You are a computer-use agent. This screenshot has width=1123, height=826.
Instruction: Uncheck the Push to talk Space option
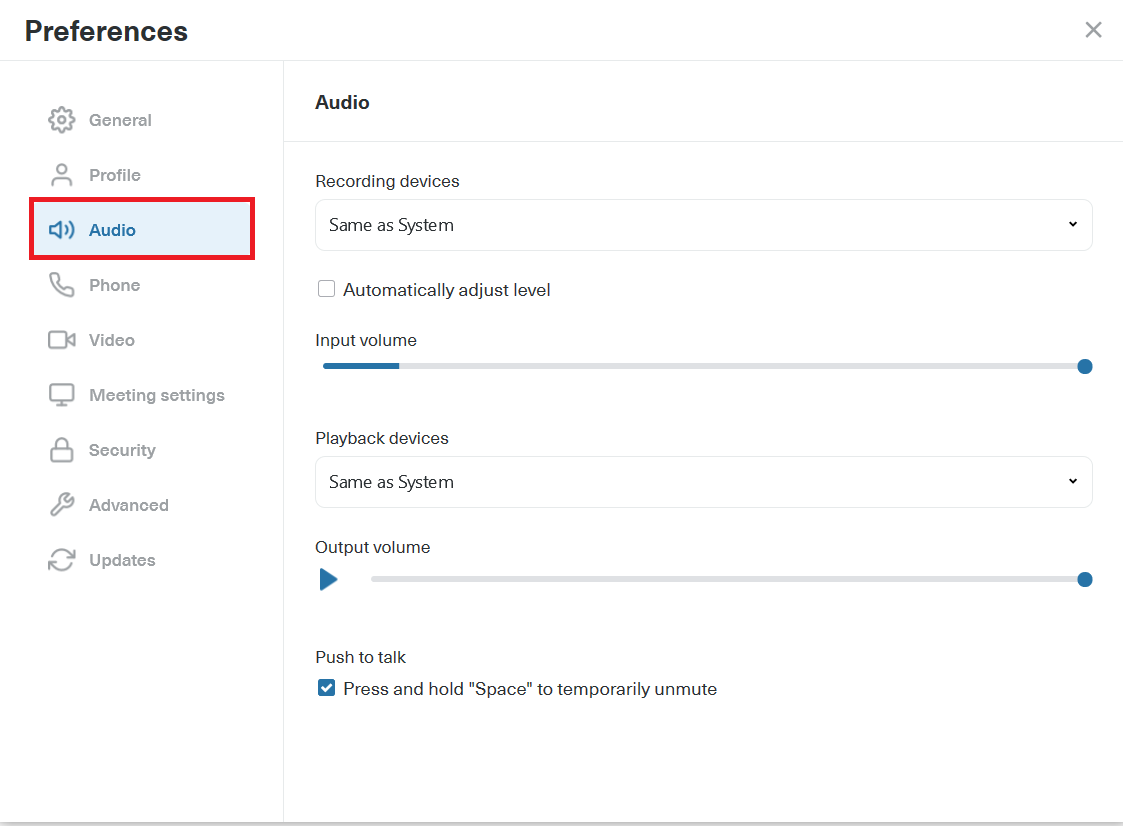coord(326,687)
